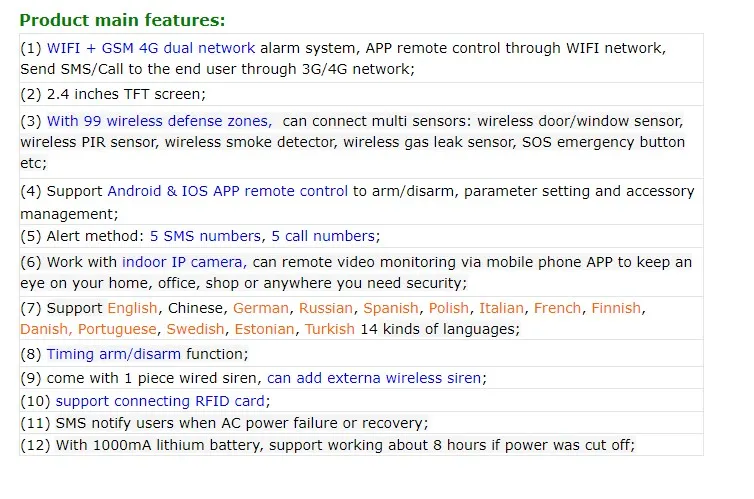Click the orange 'German' language word
The width and height of the screenshot is (754, 499).
pos(261,308)
